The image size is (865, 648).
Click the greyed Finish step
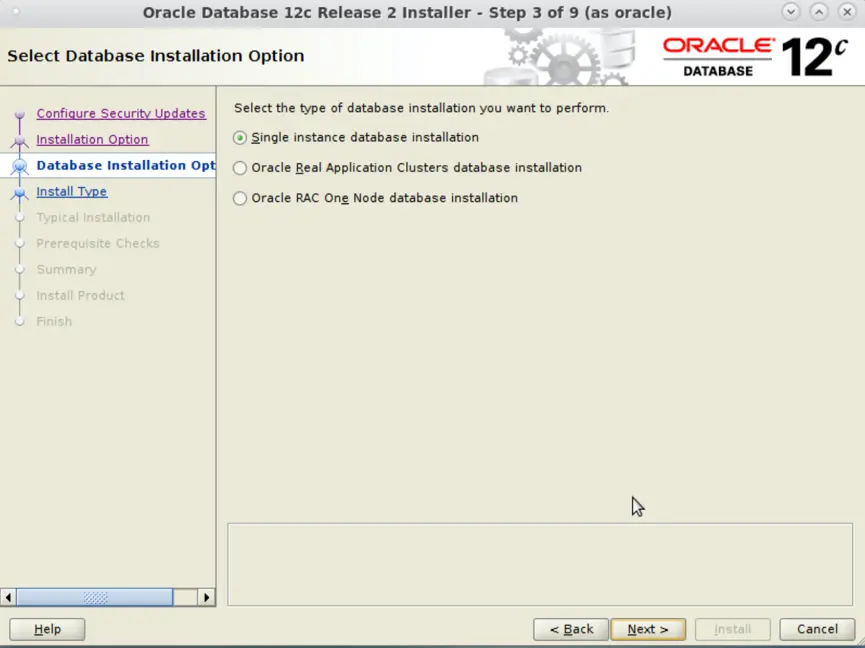(x=54, y=321)
